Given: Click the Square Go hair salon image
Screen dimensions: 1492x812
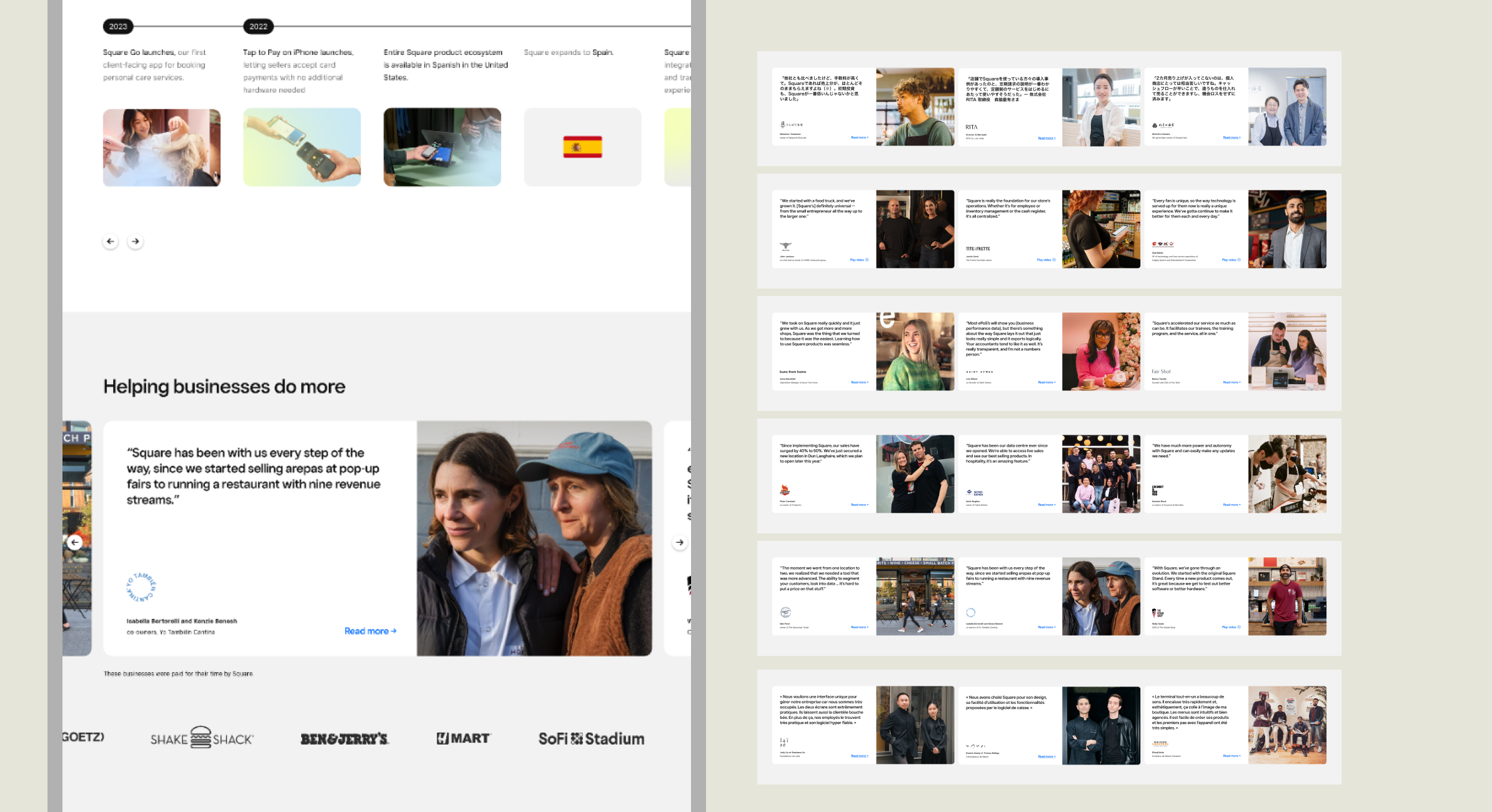Looking at the screenshot, I should tap(162, 147).
